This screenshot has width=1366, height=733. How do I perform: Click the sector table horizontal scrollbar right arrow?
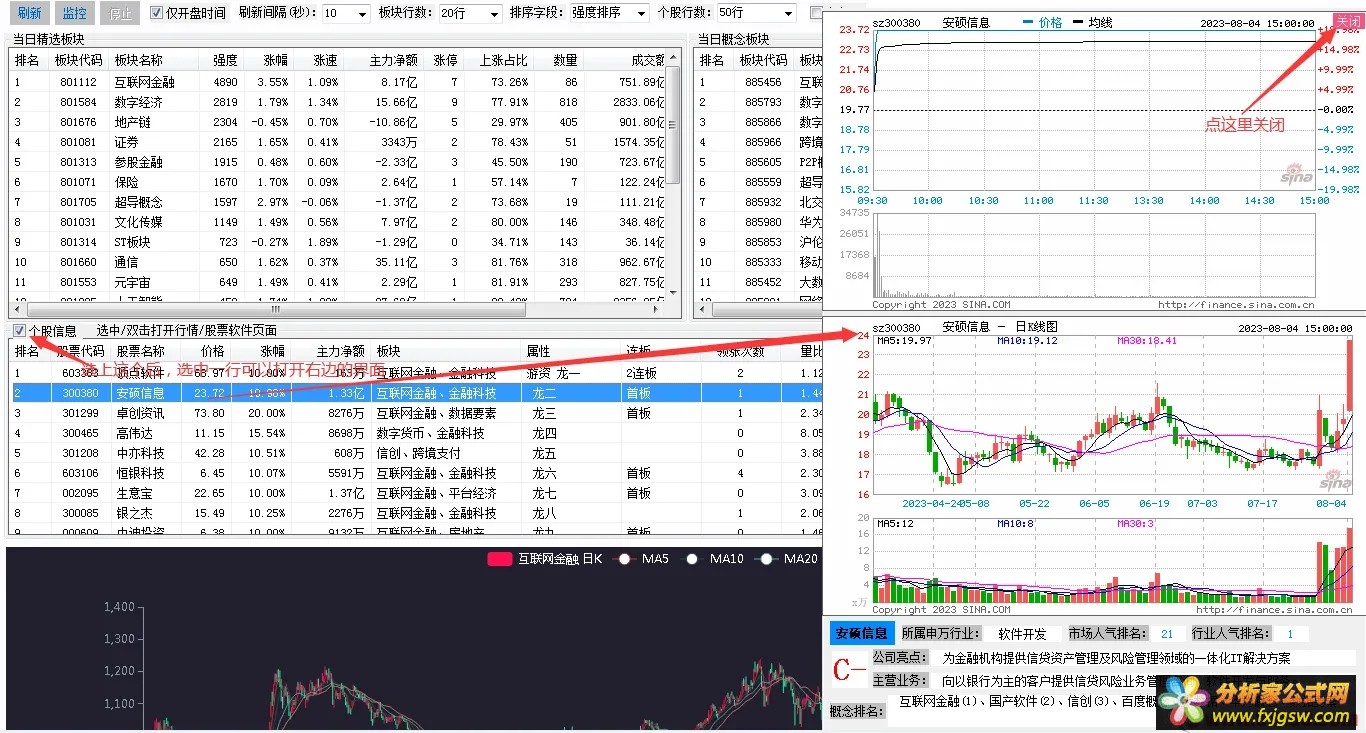click(x=656, y=309)
